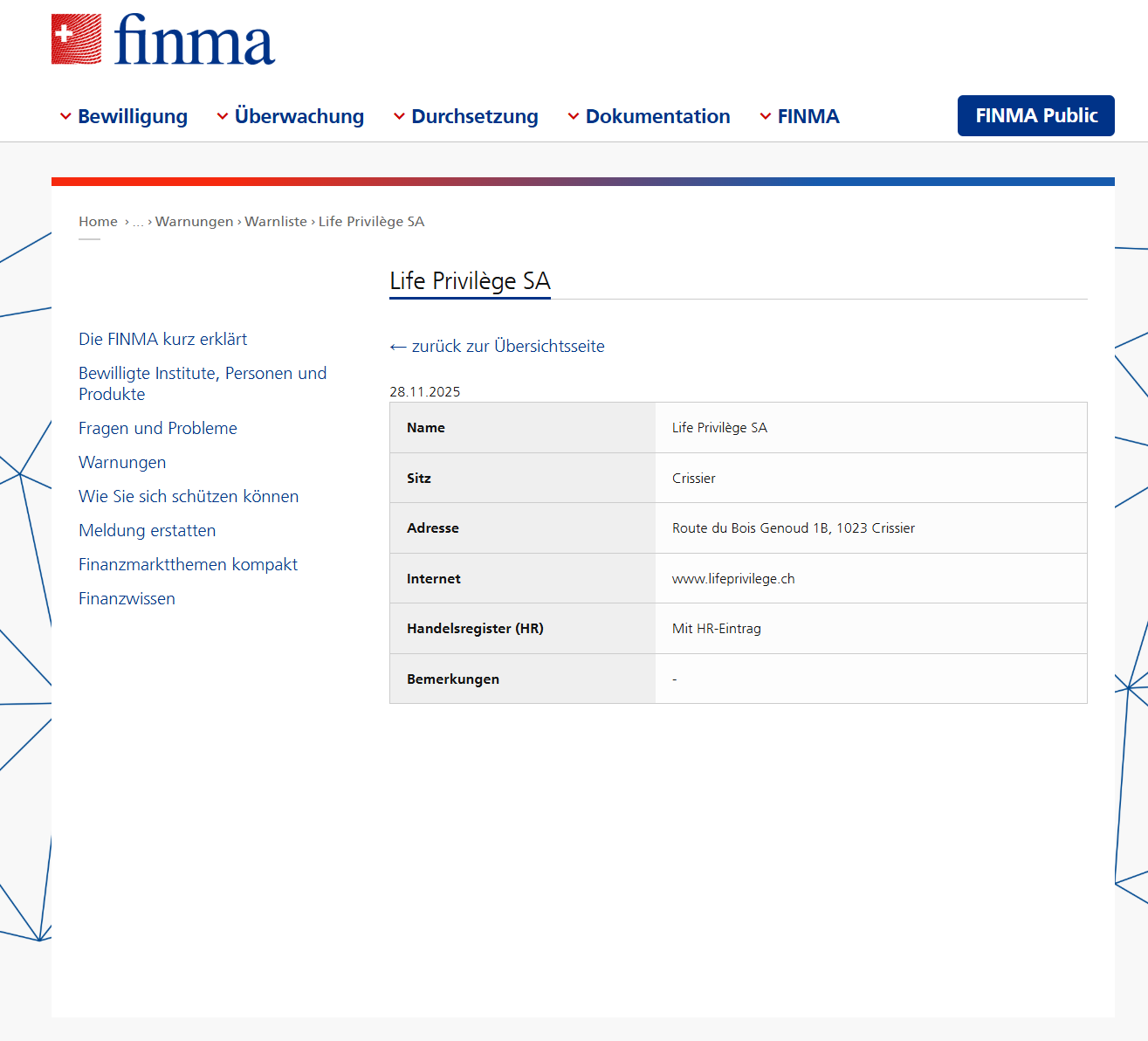Screen dimensions: 1148x1041
Task: Go to Home in the breadcrumb
Action: [x=98, y=222]
